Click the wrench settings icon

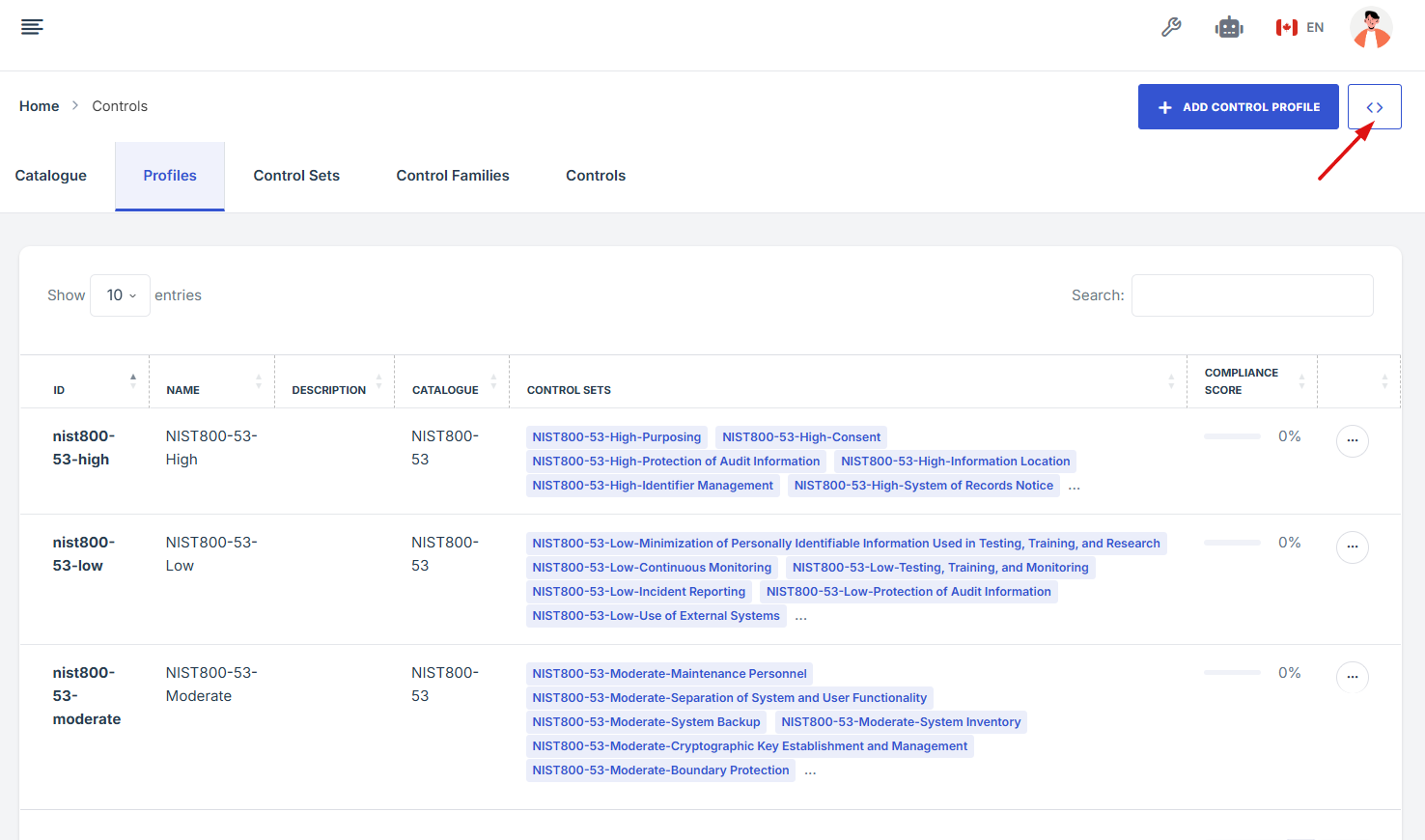pyautogui.click(x=1171, y=27)
